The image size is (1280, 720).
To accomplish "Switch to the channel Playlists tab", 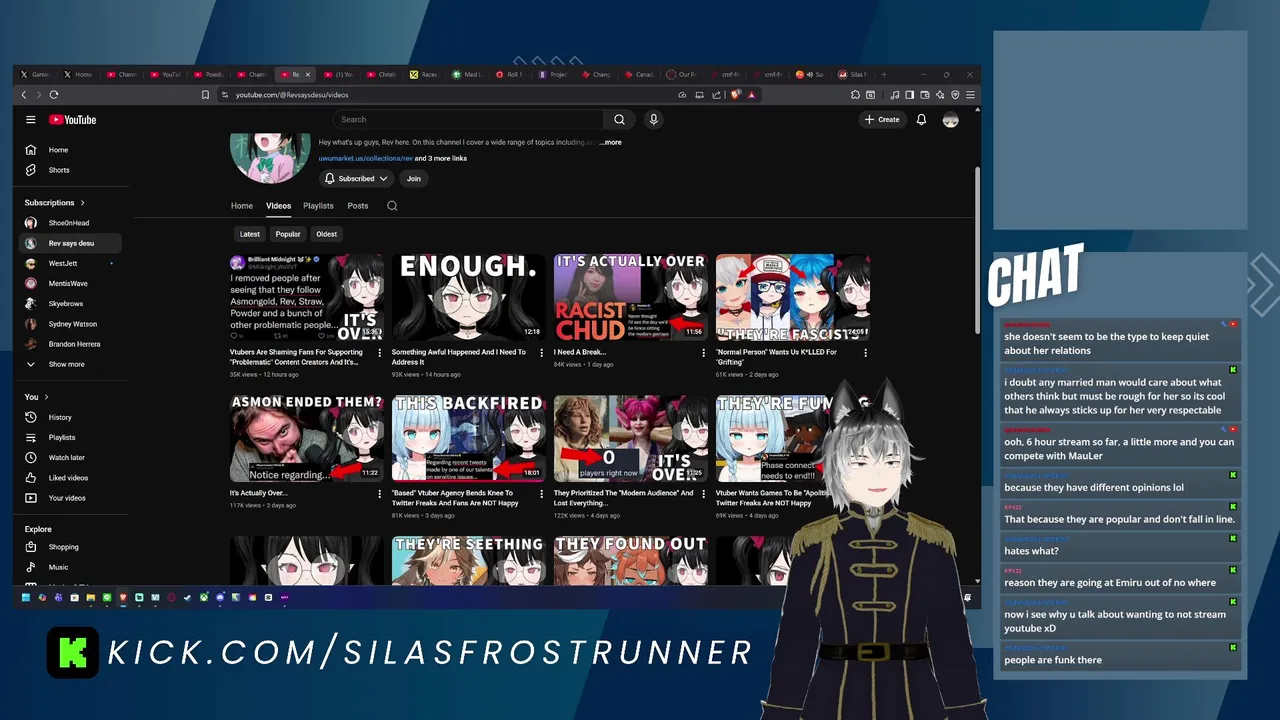I will click(x=318, y=206).
